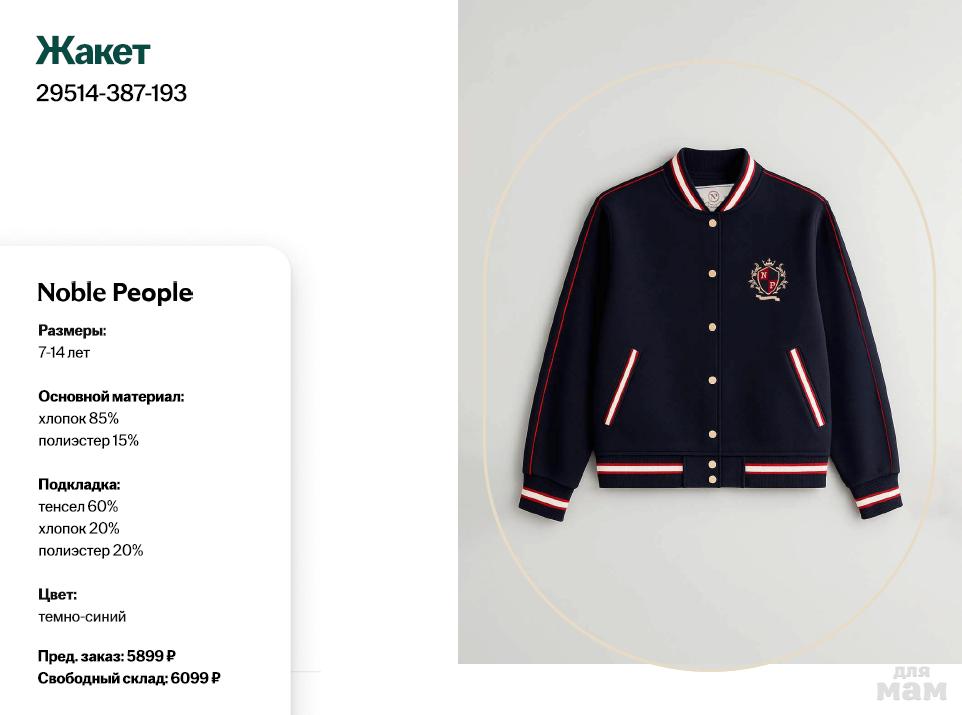The height and width of the screenshot is (715, 962).
Task: Click the 7-14 лет size text
Action: coord(64,352)
